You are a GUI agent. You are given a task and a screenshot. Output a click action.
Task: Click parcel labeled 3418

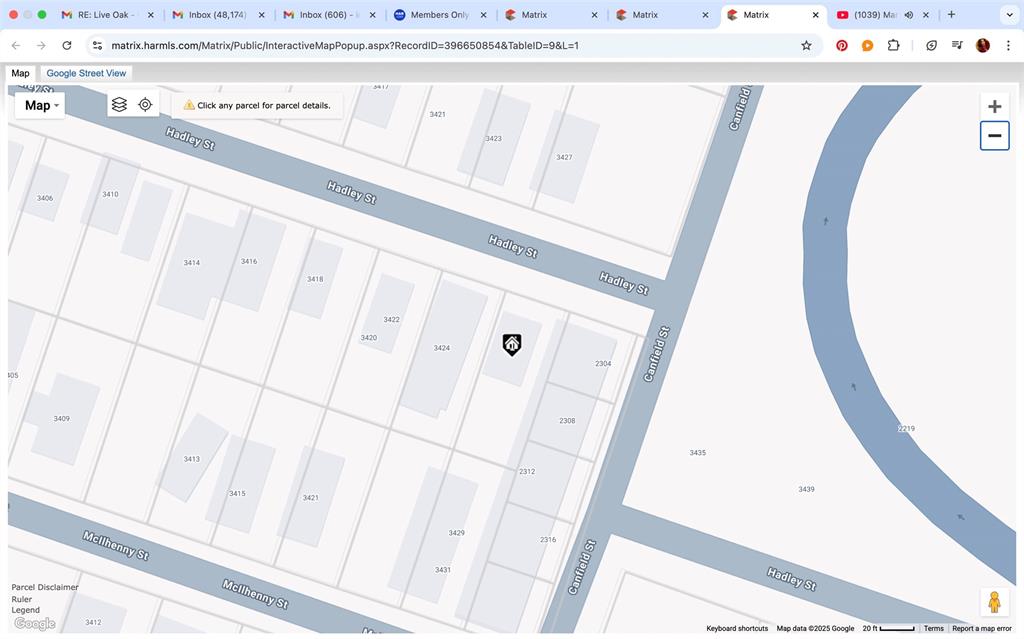coord(315,279)
